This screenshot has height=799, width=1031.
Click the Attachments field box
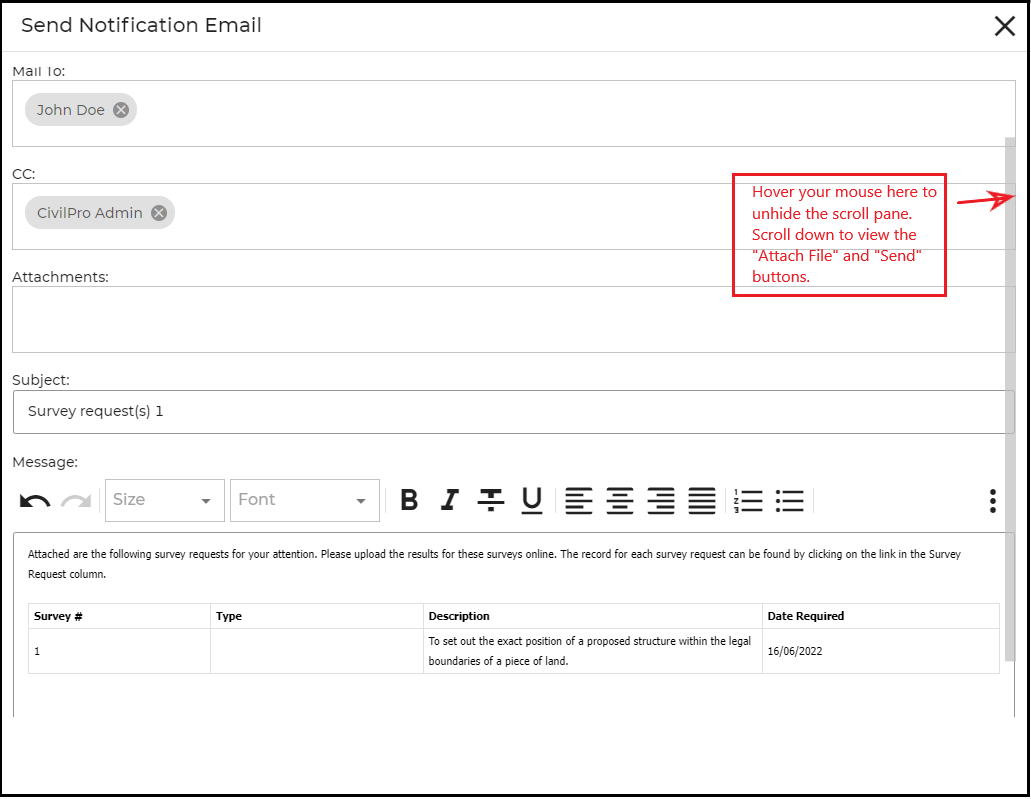click(512, 319)
